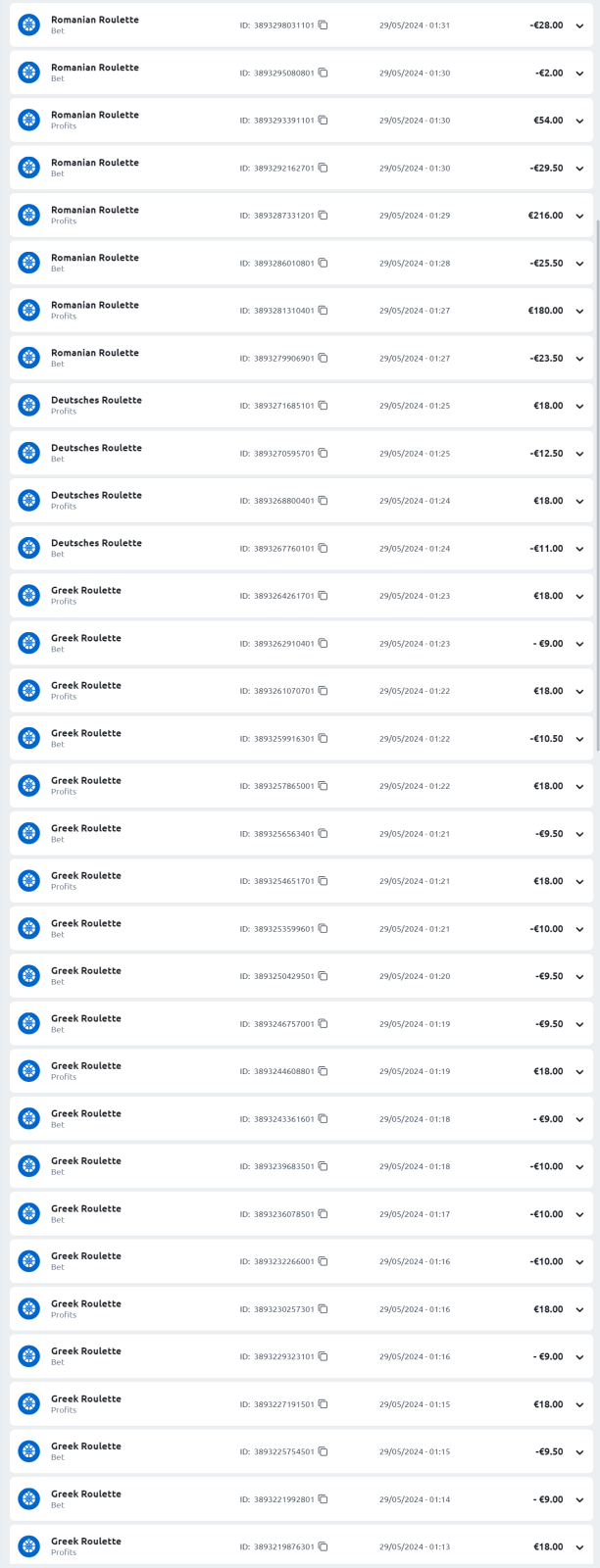Expand transaction 3893221992801 details
Viewport: 600px width, 1568px height.
579,1499
